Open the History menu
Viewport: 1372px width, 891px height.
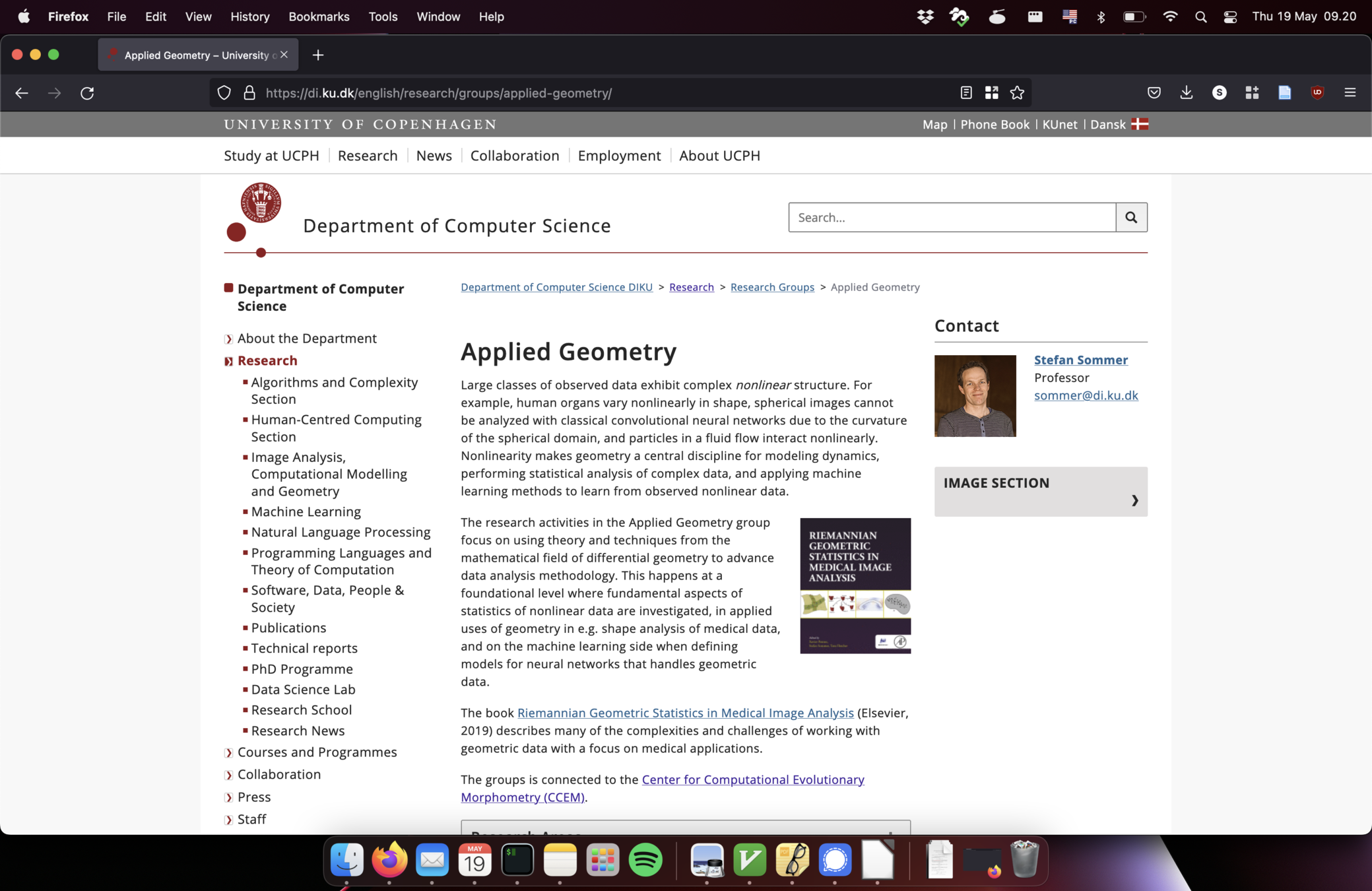[x=249, y=16]
